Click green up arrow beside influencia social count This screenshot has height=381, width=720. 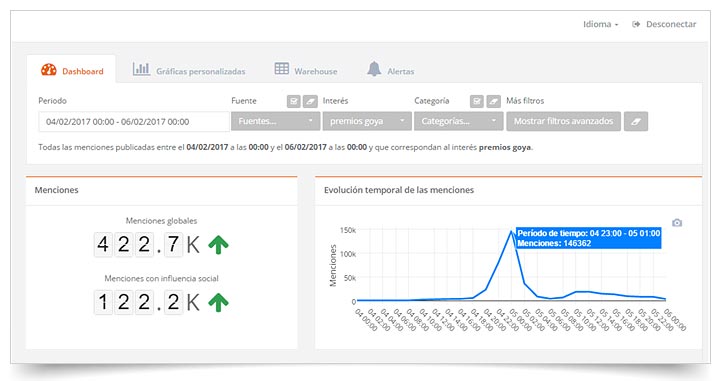218,302
